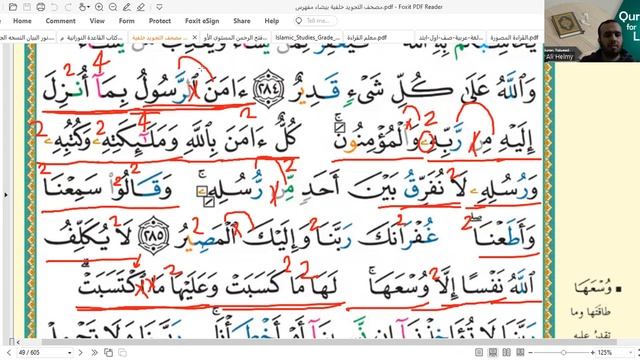
Task: Click the previous view icon in status bar
Action: pyautogui.click(x=108, y=352)
